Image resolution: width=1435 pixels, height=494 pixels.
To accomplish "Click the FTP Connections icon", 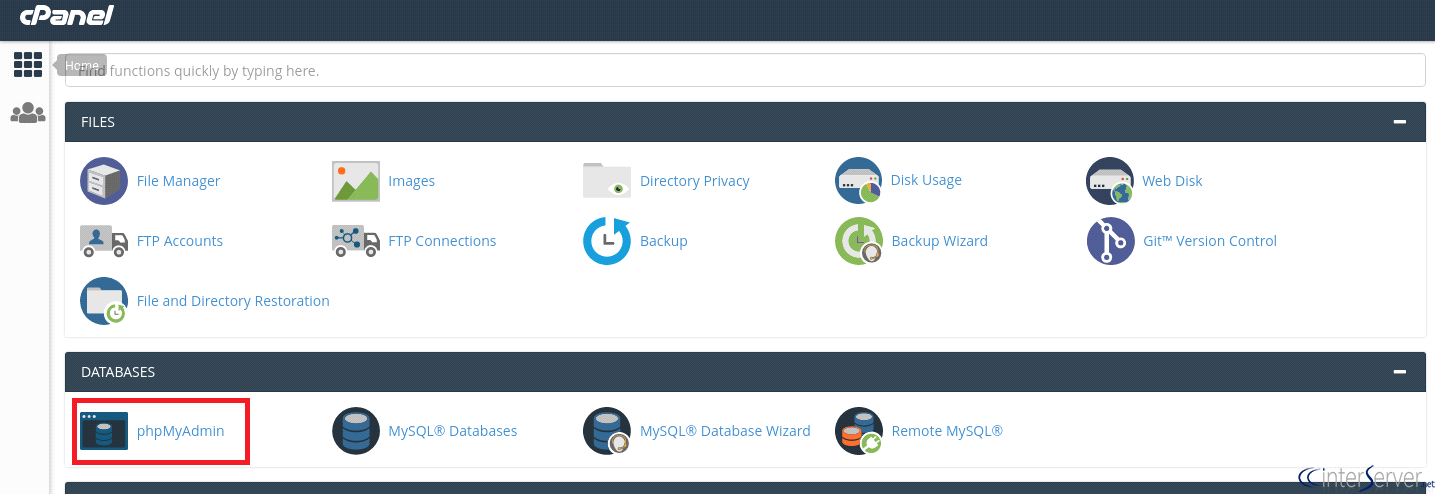I will [x=356, y=241].
